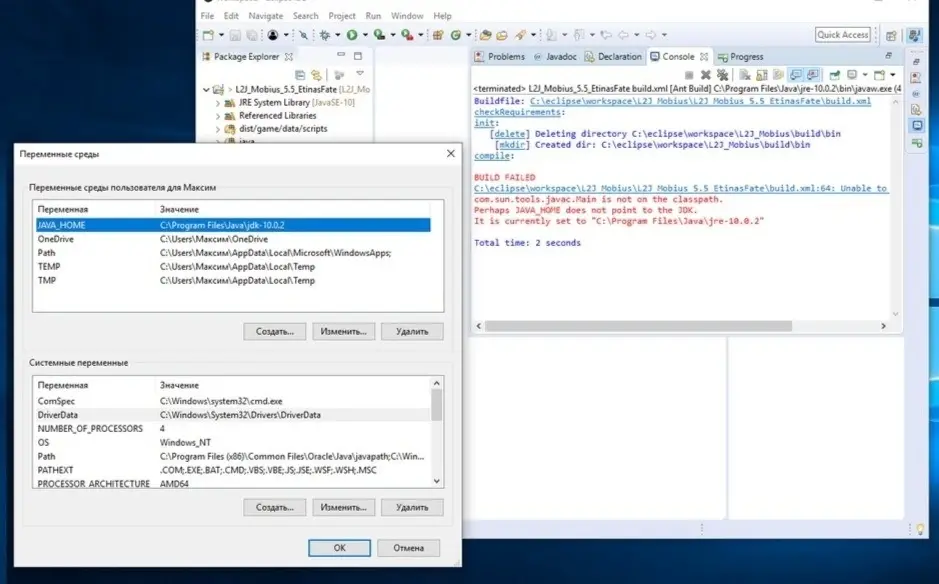Toggle Pin Console in the Console toolbar
Screen dimensions: 939x584
[834, 75]
